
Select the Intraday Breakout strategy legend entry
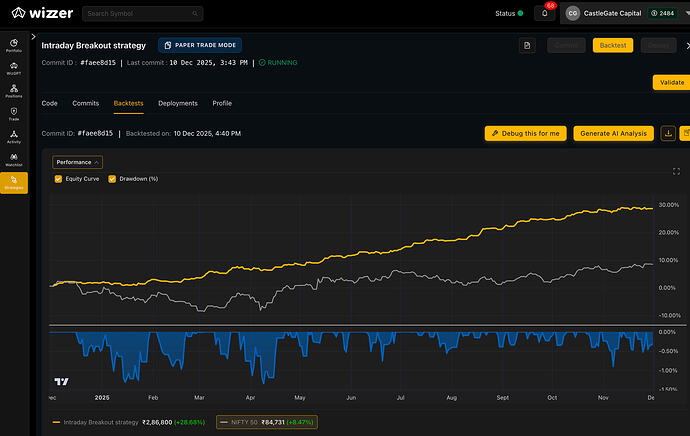[128, 422]
